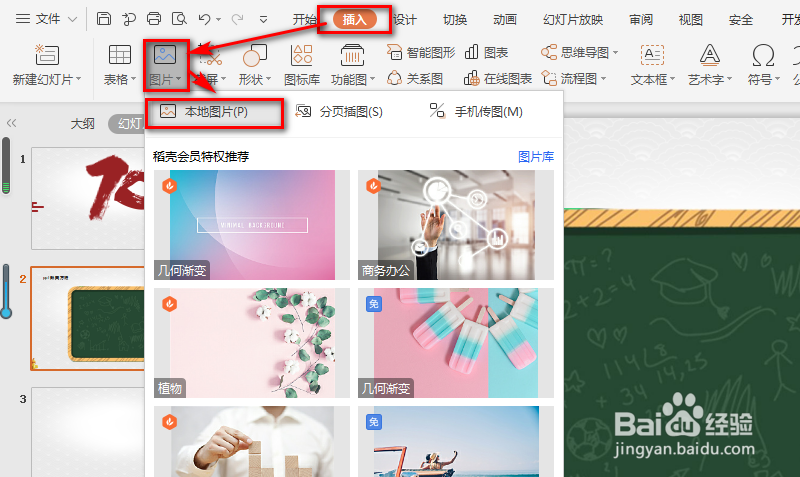The image size is (800, 477).
Task: Click the export-to-PDF icon next to Save
Action: (129, 19)
